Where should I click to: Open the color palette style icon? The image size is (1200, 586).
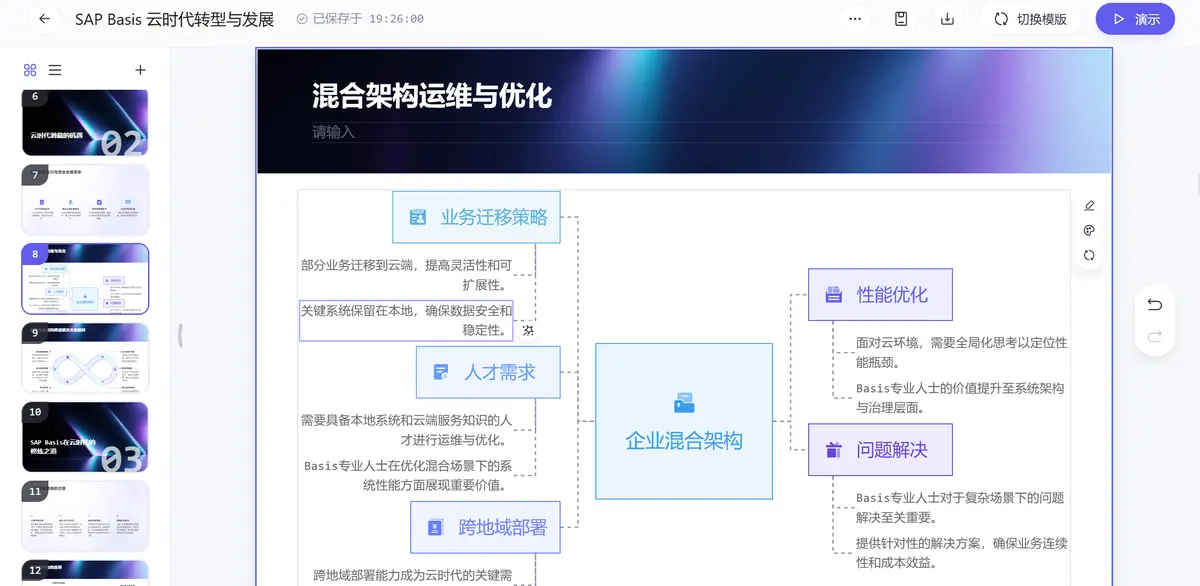(1089, 230)
